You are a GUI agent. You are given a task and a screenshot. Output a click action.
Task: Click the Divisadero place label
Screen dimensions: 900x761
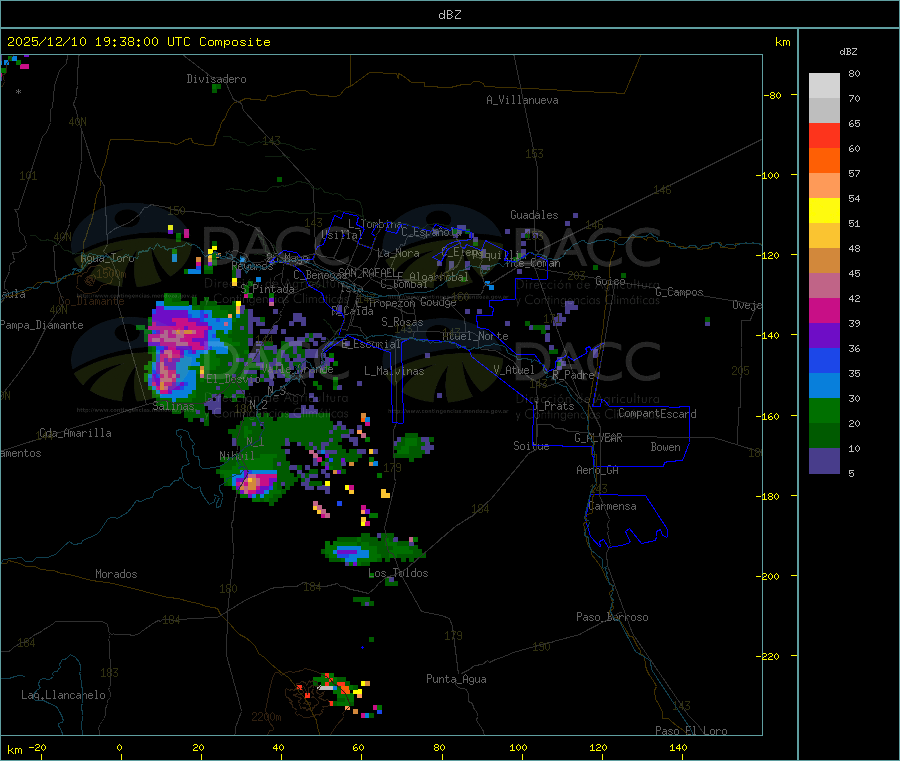pyautogui.click(x=216, y=79)
